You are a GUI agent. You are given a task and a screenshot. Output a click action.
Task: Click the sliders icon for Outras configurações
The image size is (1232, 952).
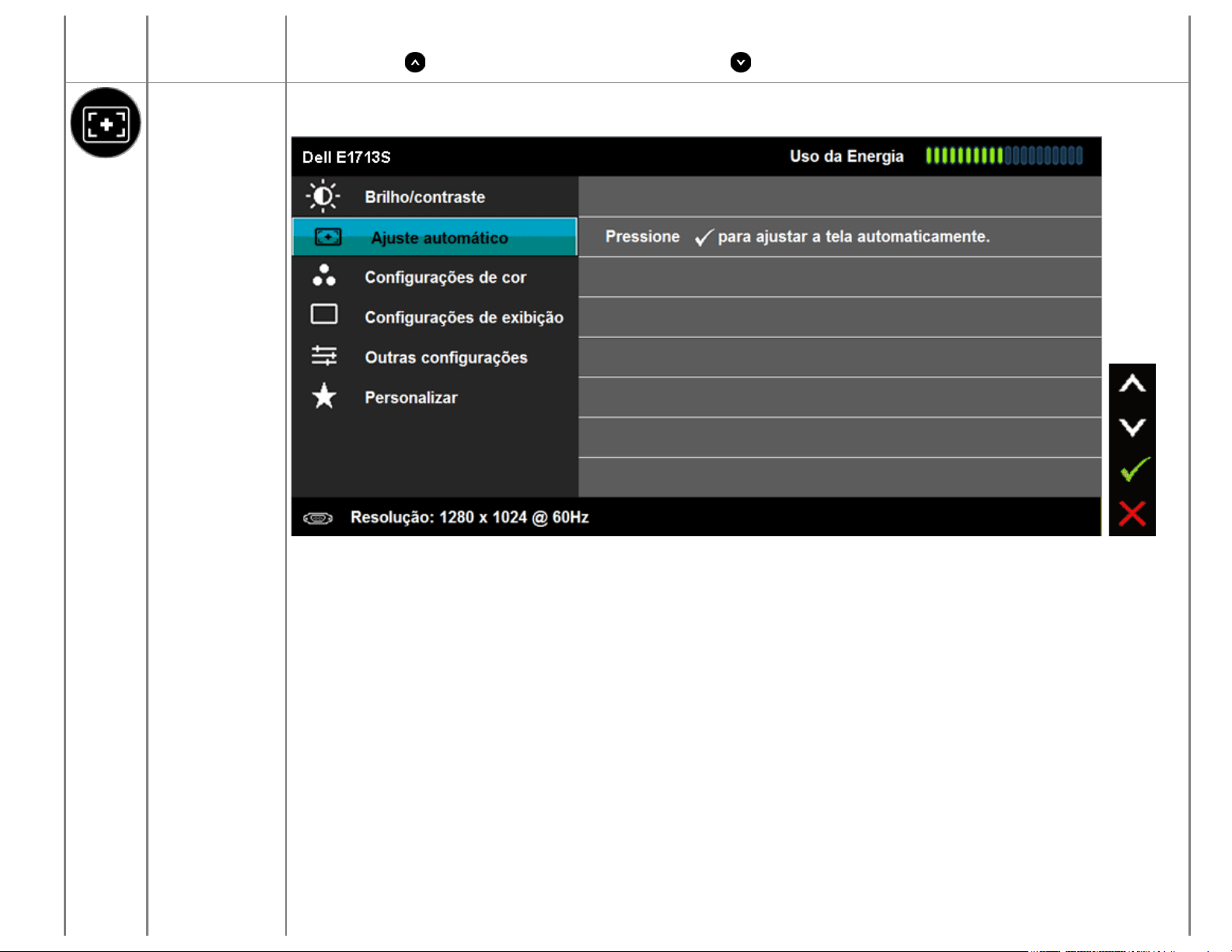(x=324, y=356)
